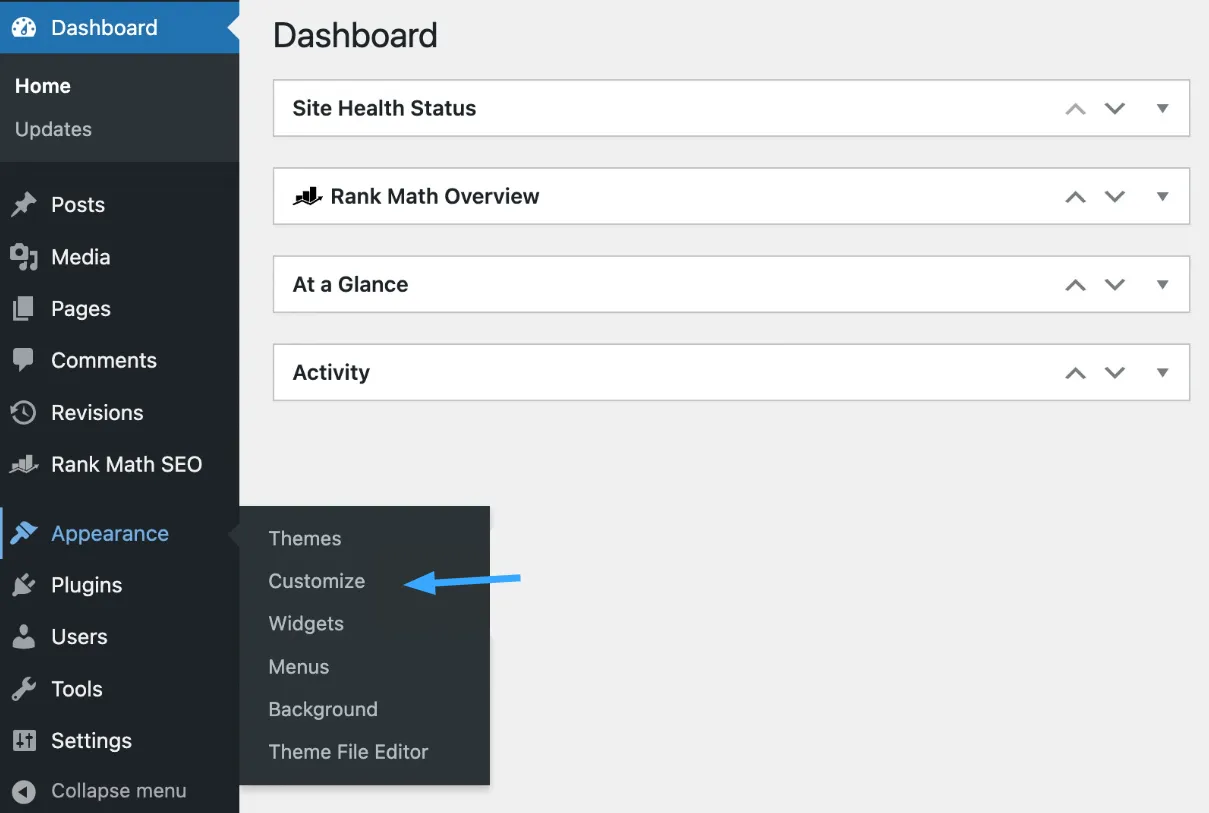Click the Rank Math SEO sidebar icon
This screenshot has width=1209, height=813.
pos(24,465)
